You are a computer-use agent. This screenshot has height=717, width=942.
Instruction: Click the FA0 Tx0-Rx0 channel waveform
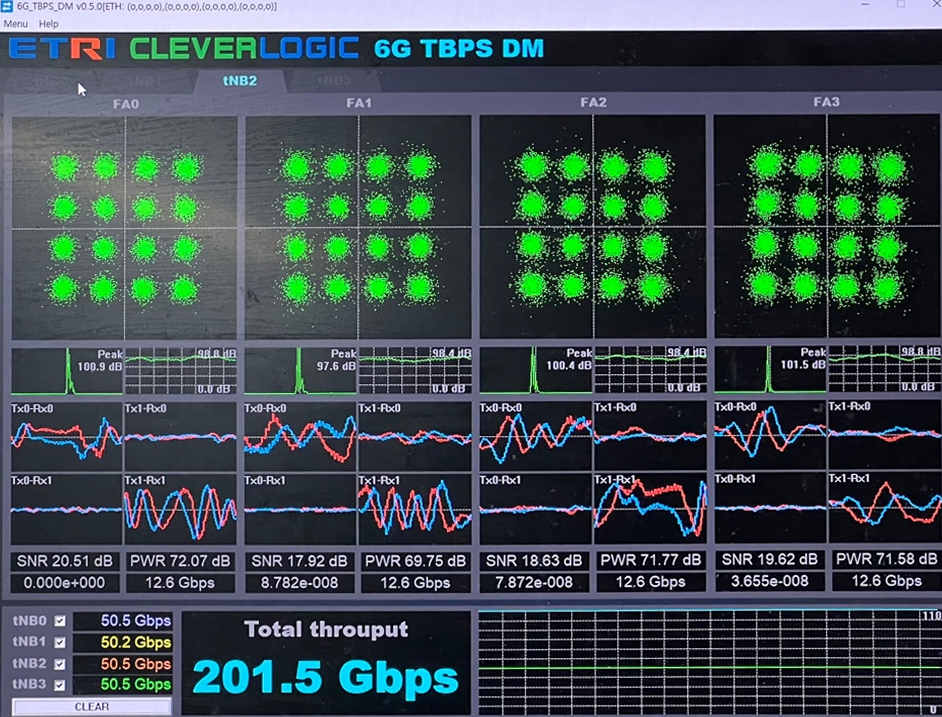point(66,436)
